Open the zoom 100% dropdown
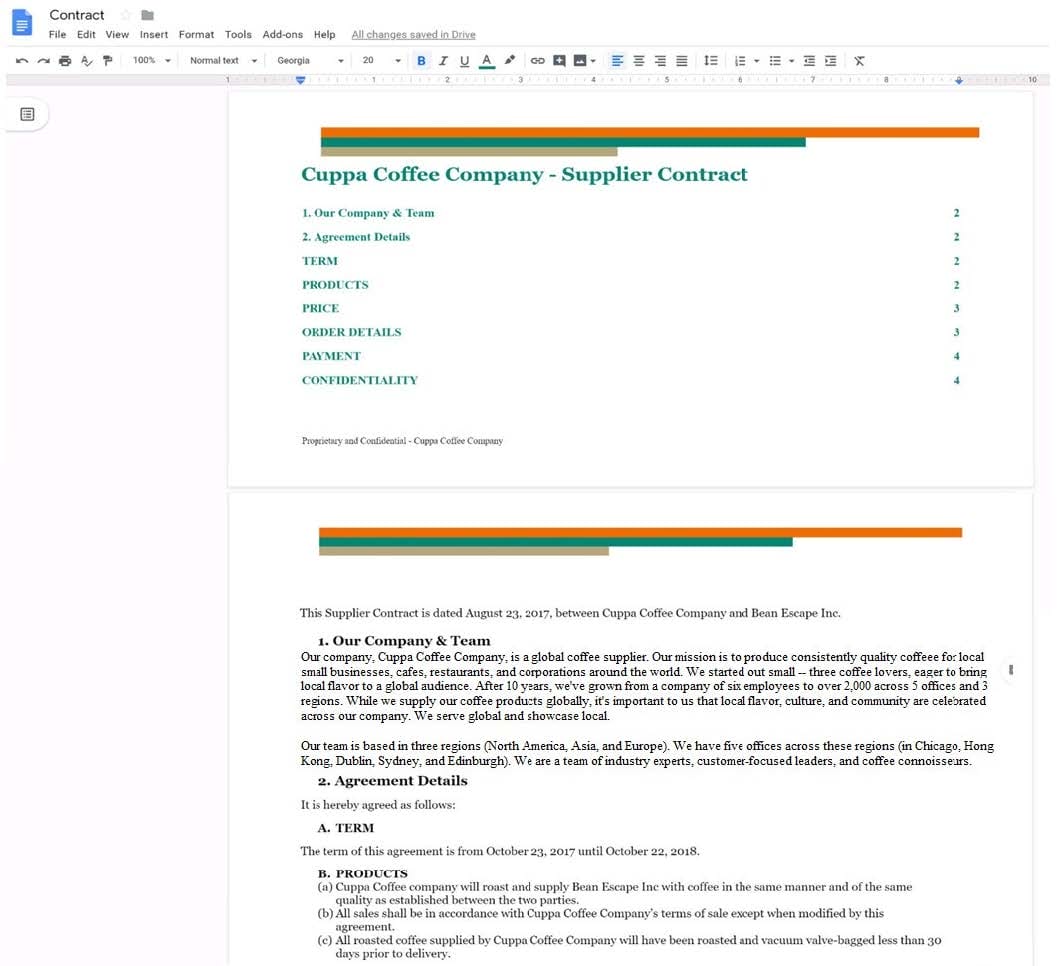 pos(152,61)
